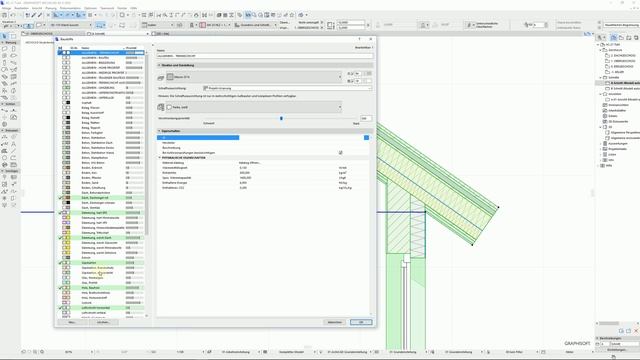
Task: Click the help question mark in Baustoffe dialog
Action: click(x=360, y=39)
